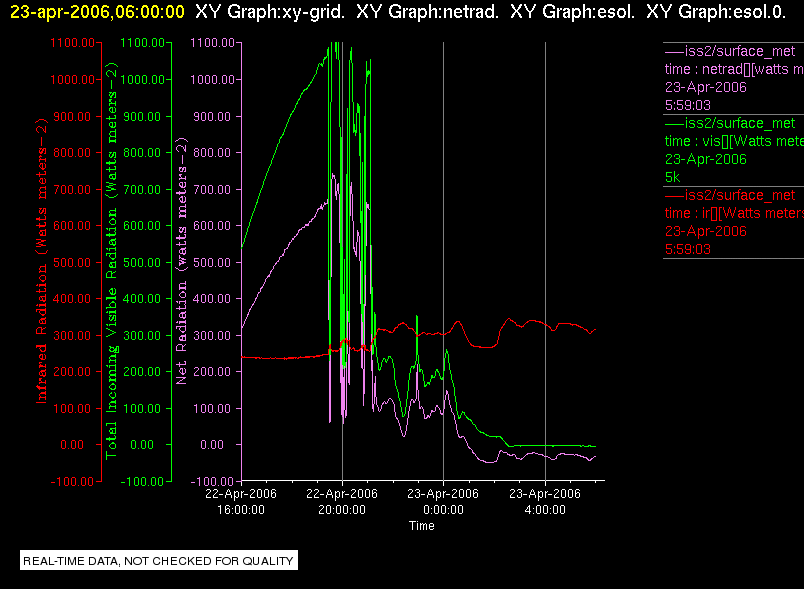Click the 'XY Graph:netrad.' title text
Image resolution: width=804 pixels, height=589 pixels.
(427, 12)
